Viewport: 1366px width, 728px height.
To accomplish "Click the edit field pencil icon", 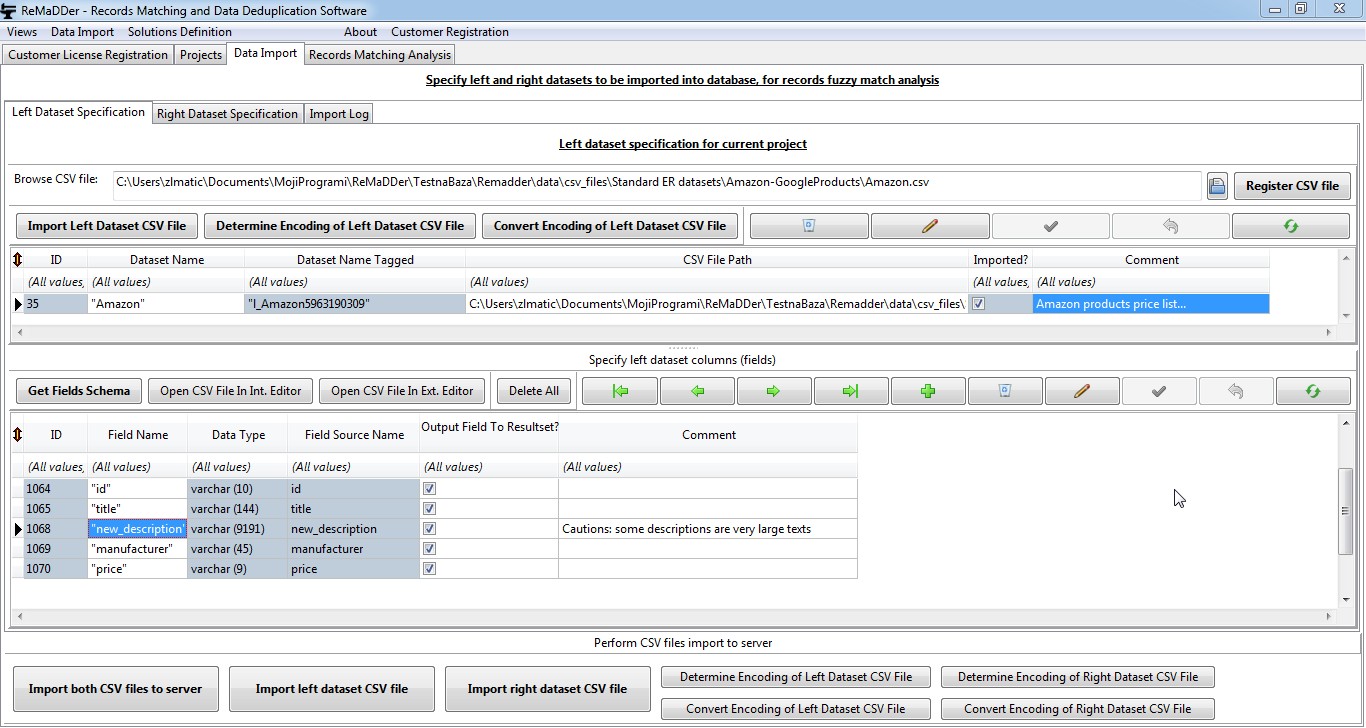I will point(1081,391).
